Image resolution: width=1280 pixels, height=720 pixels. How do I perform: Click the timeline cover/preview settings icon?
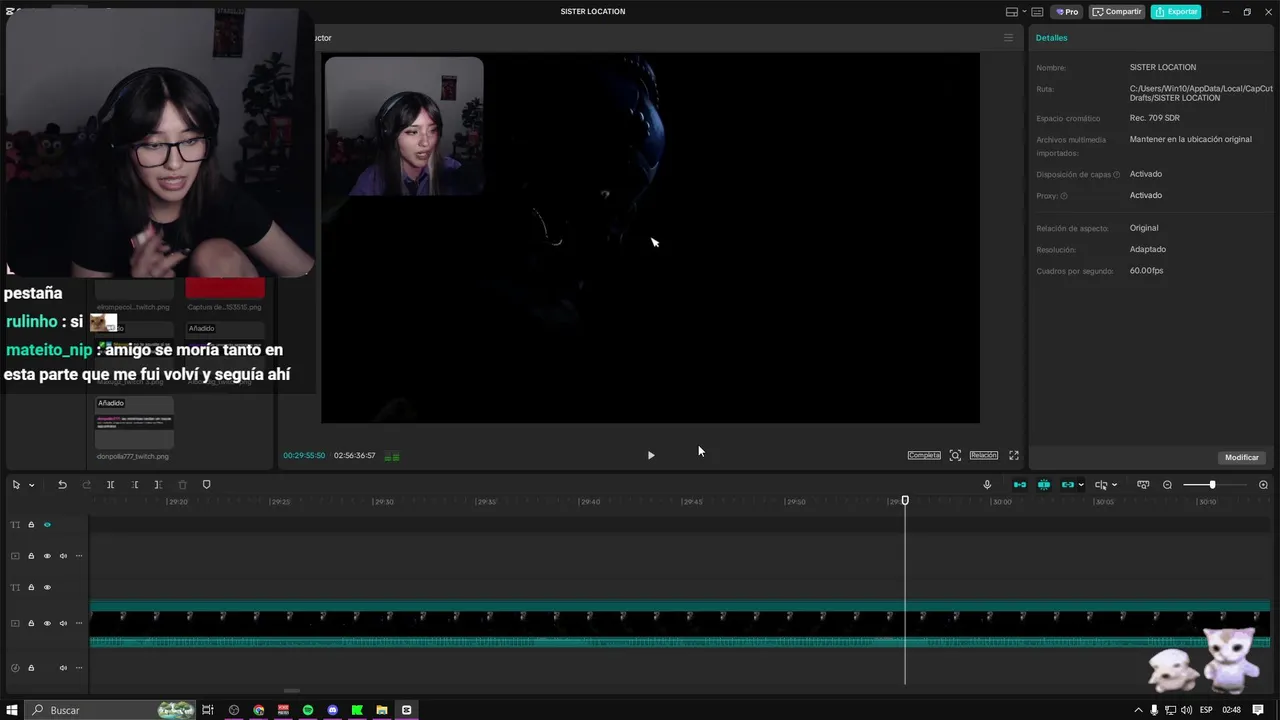1143,485
